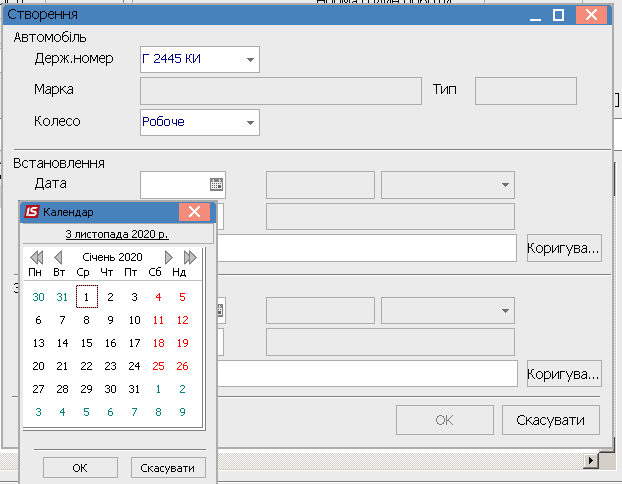
Task: Select February 9 shown in teal
Action: (x=182, y=412)
